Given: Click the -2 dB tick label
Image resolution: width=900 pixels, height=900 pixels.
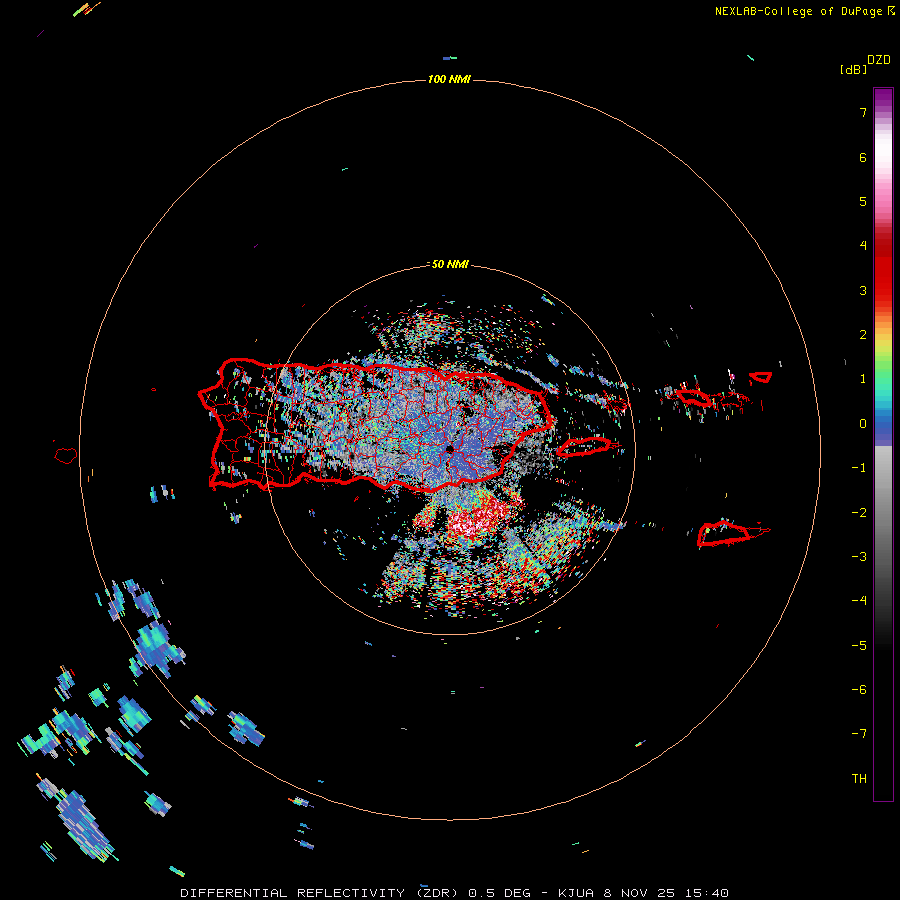Looking at the screenshot, I should (x=859, y=513).
